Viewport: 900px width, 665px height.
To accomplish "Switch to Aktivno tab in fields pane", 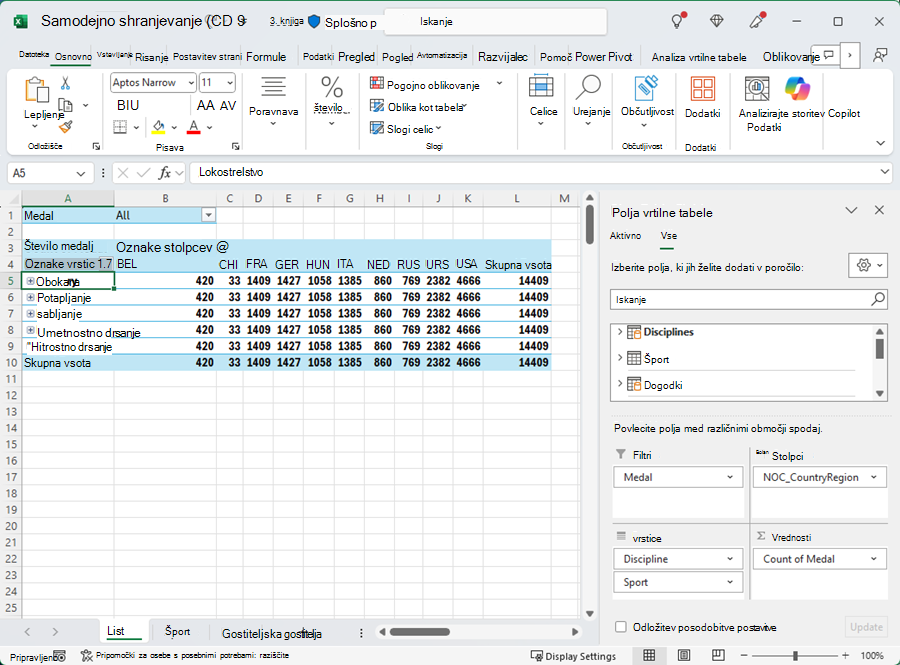I will point(625,235).
